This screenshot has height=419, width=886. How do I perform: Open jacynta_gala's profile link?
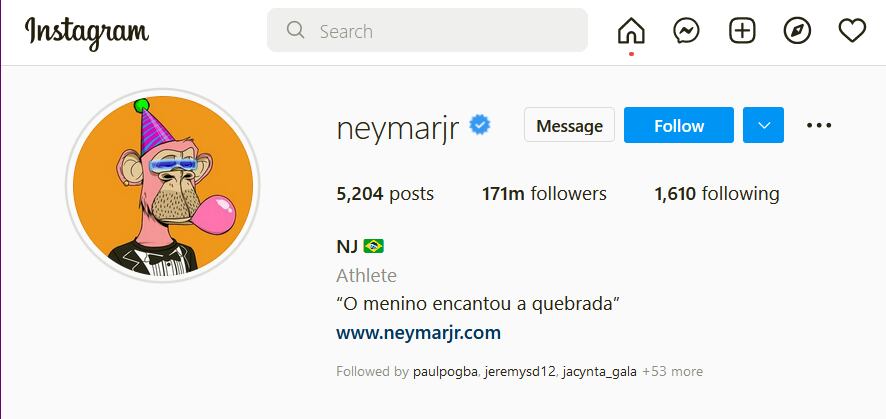(x=600, y=372)
